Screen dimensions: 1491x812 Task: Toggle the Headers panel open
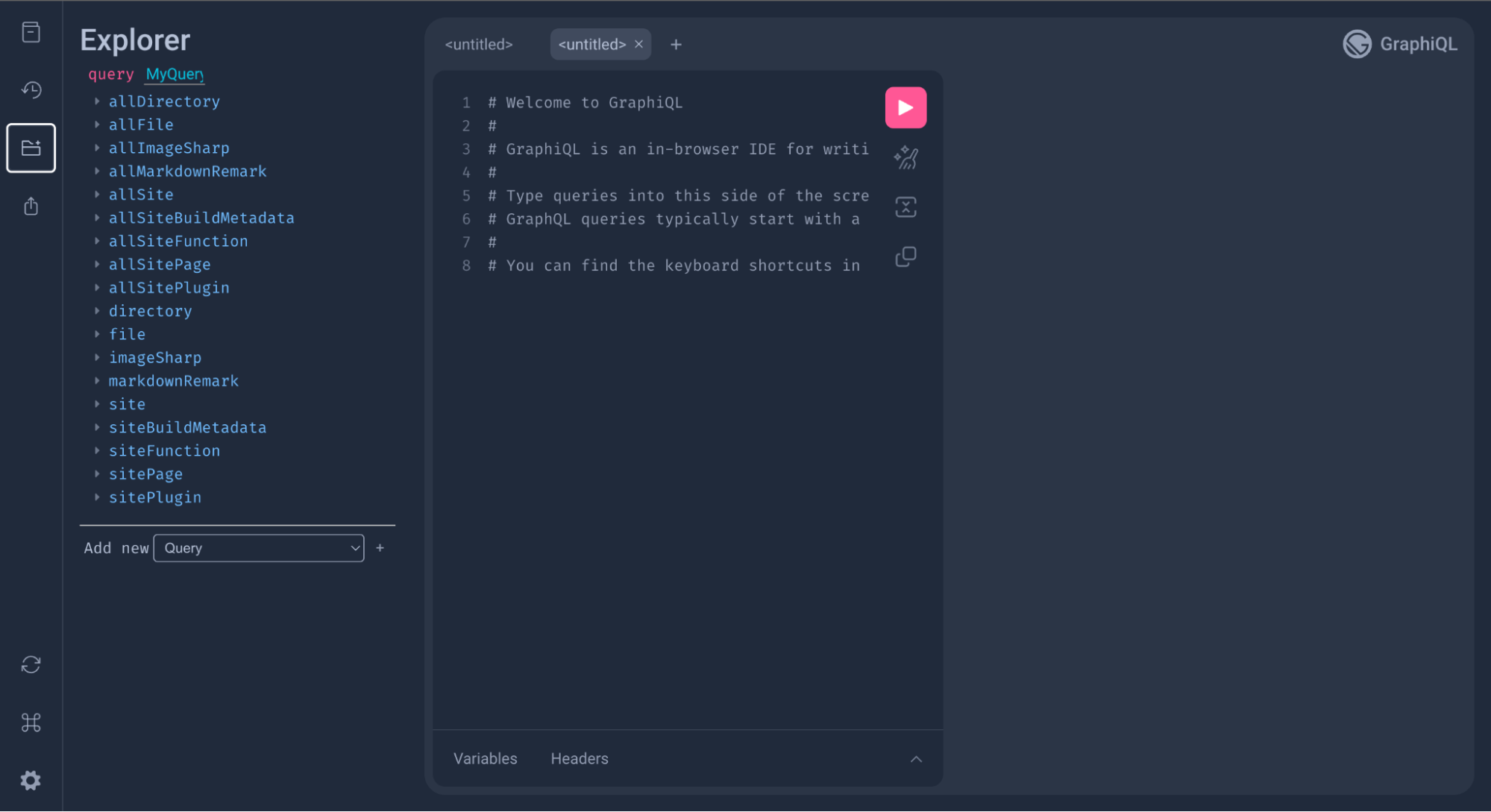tap(580, 758)
